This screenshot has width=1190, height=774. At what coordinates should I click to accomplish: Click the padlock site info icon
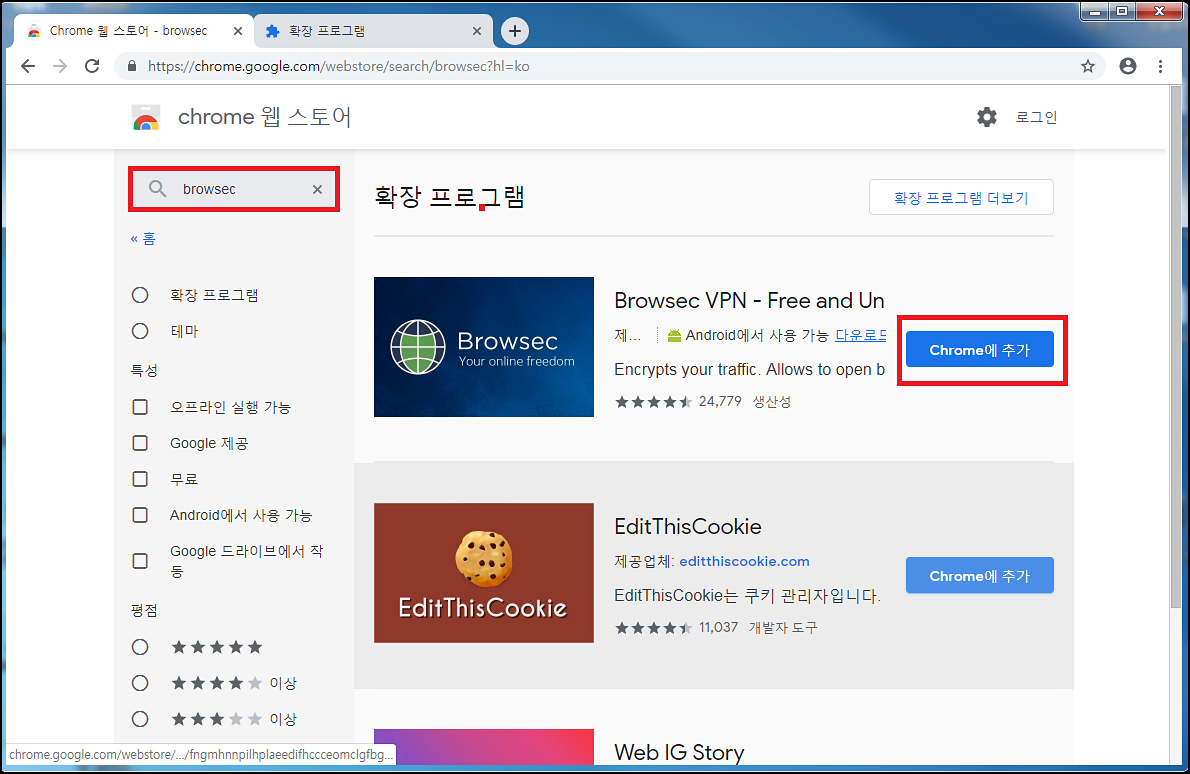point(131,66)
